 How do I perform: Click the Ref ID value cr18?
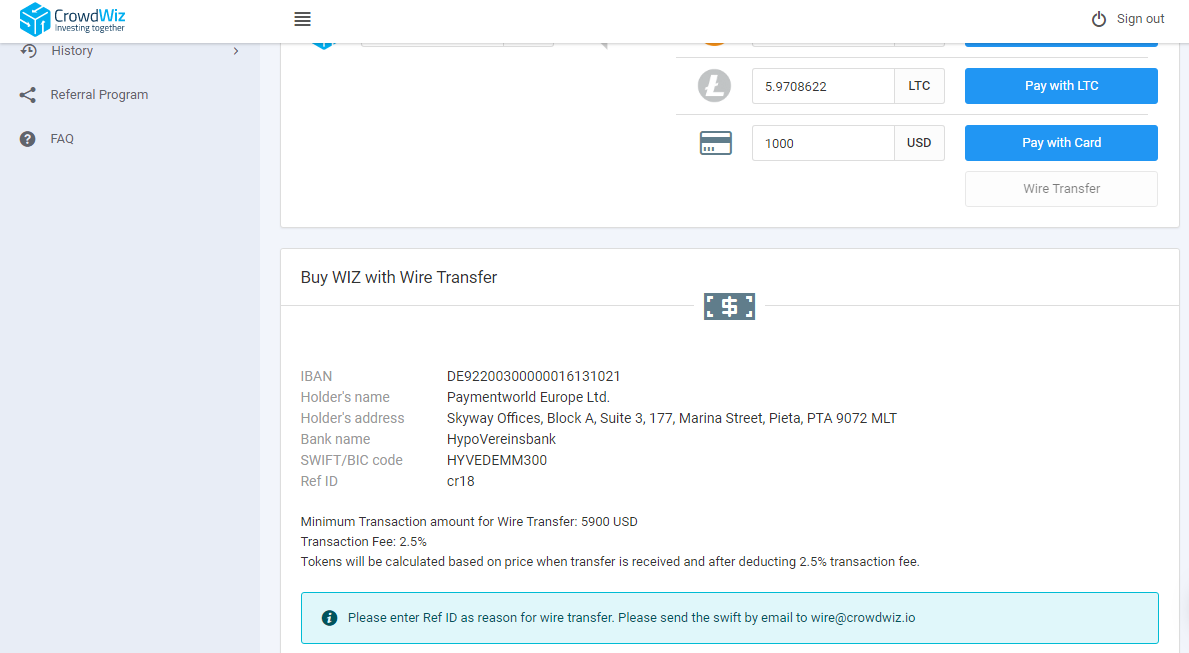tap(460, 482)
